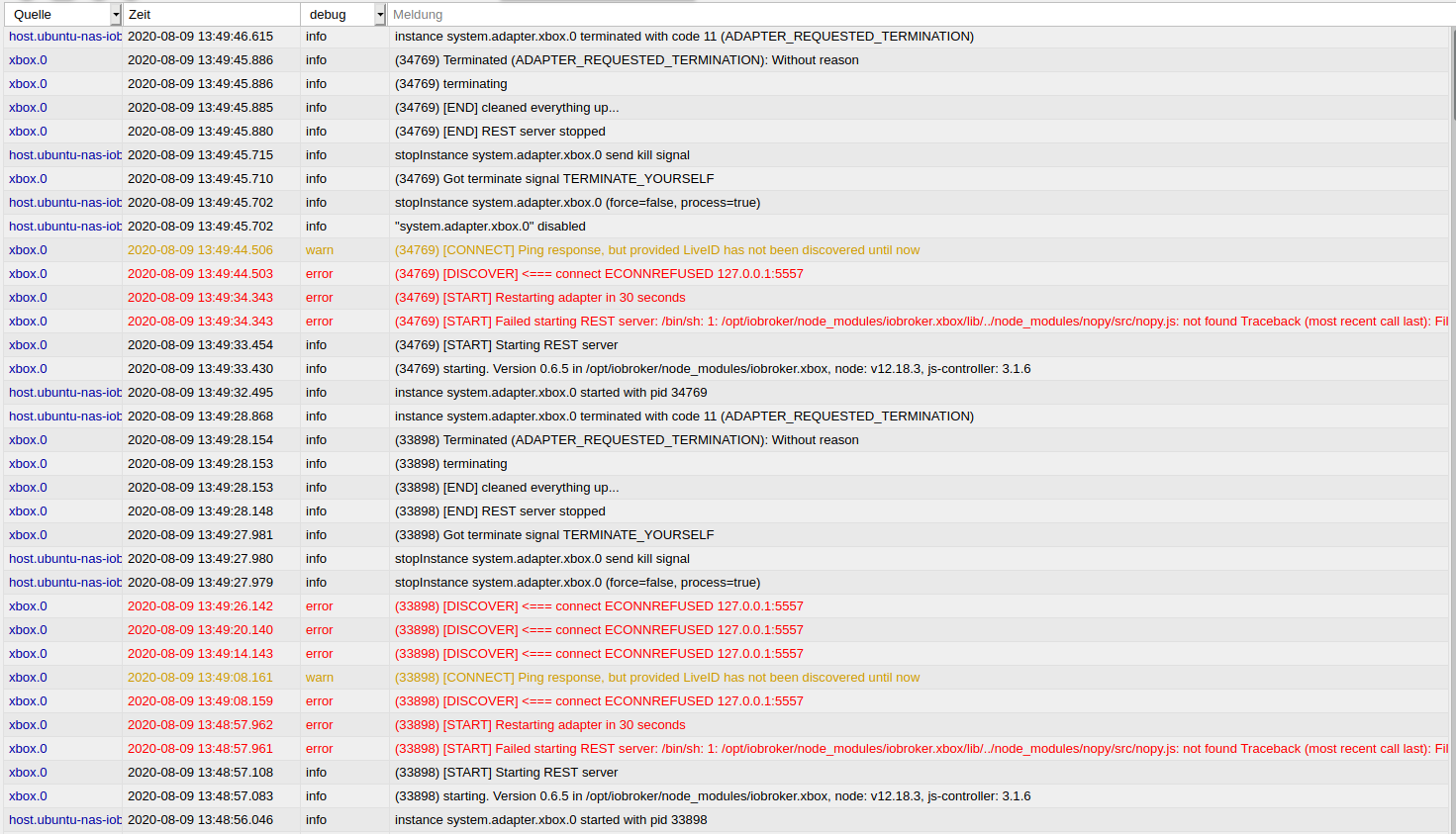
Task: Click info level at 13:49:33.430
Action: (316, 369)
